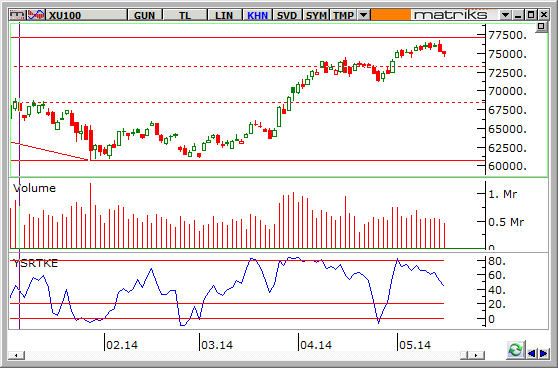Open the chart type icon beside XU100
Screen dimensions: 558x368
[36, 15]
